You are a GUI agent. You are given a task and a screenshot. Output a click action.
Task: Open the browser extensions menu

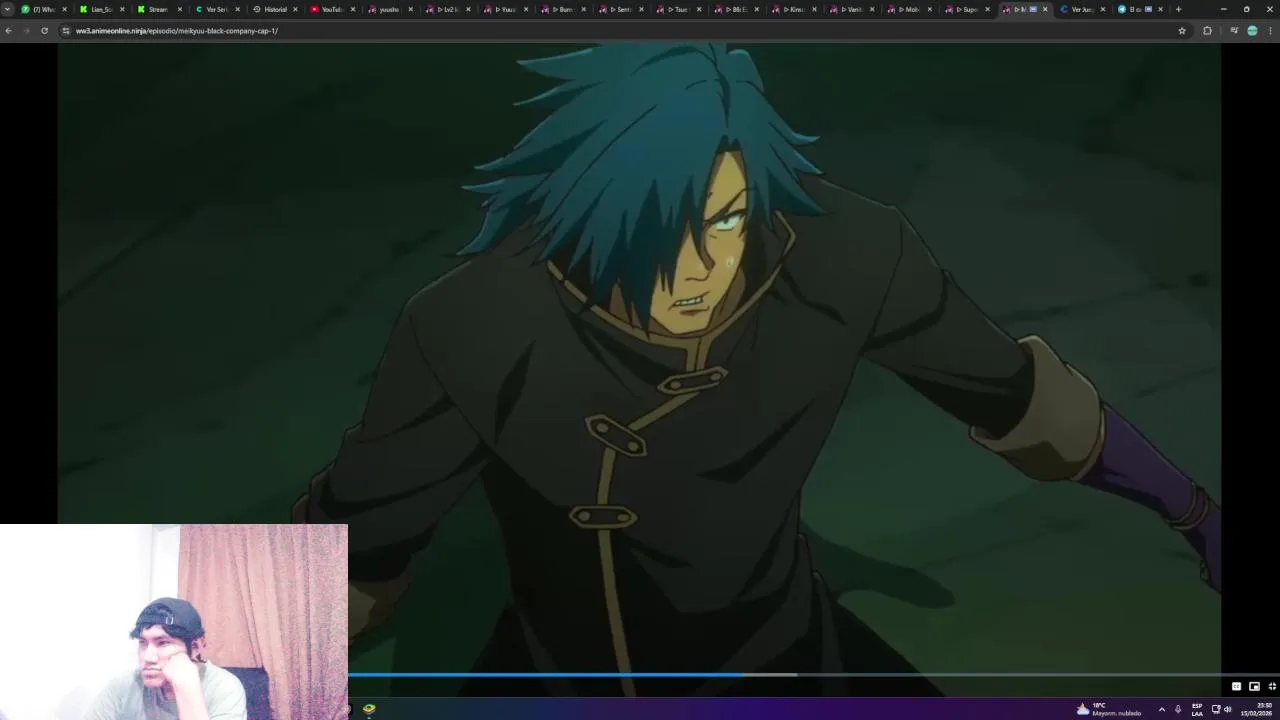[1207, 31]
